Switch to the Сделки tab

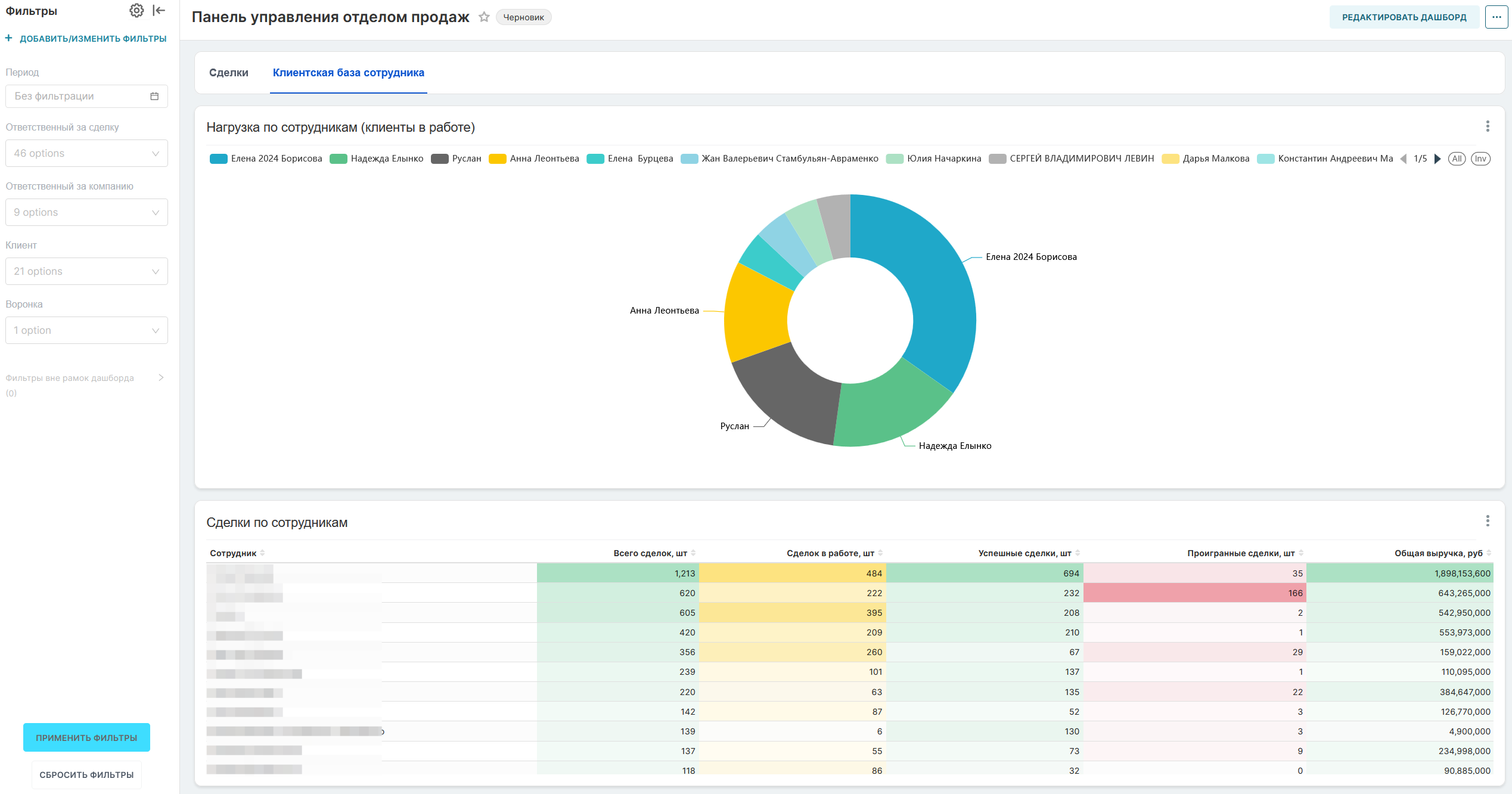pyautogui.click(x=229, y=73)
